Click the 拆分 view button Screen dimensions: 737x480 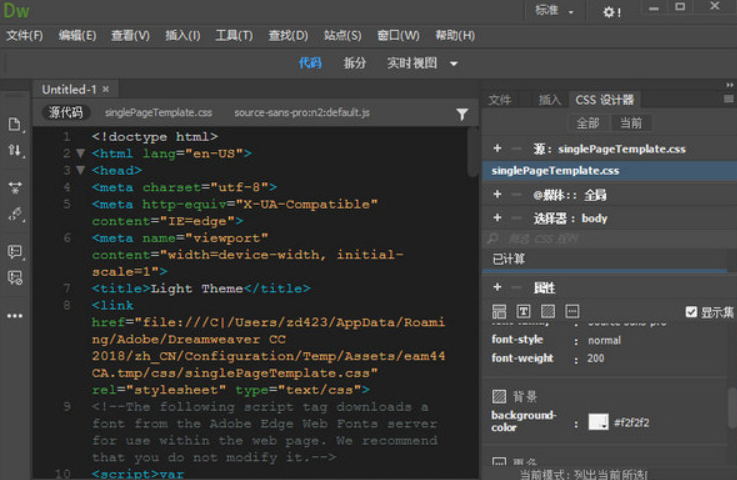[354, 63]
